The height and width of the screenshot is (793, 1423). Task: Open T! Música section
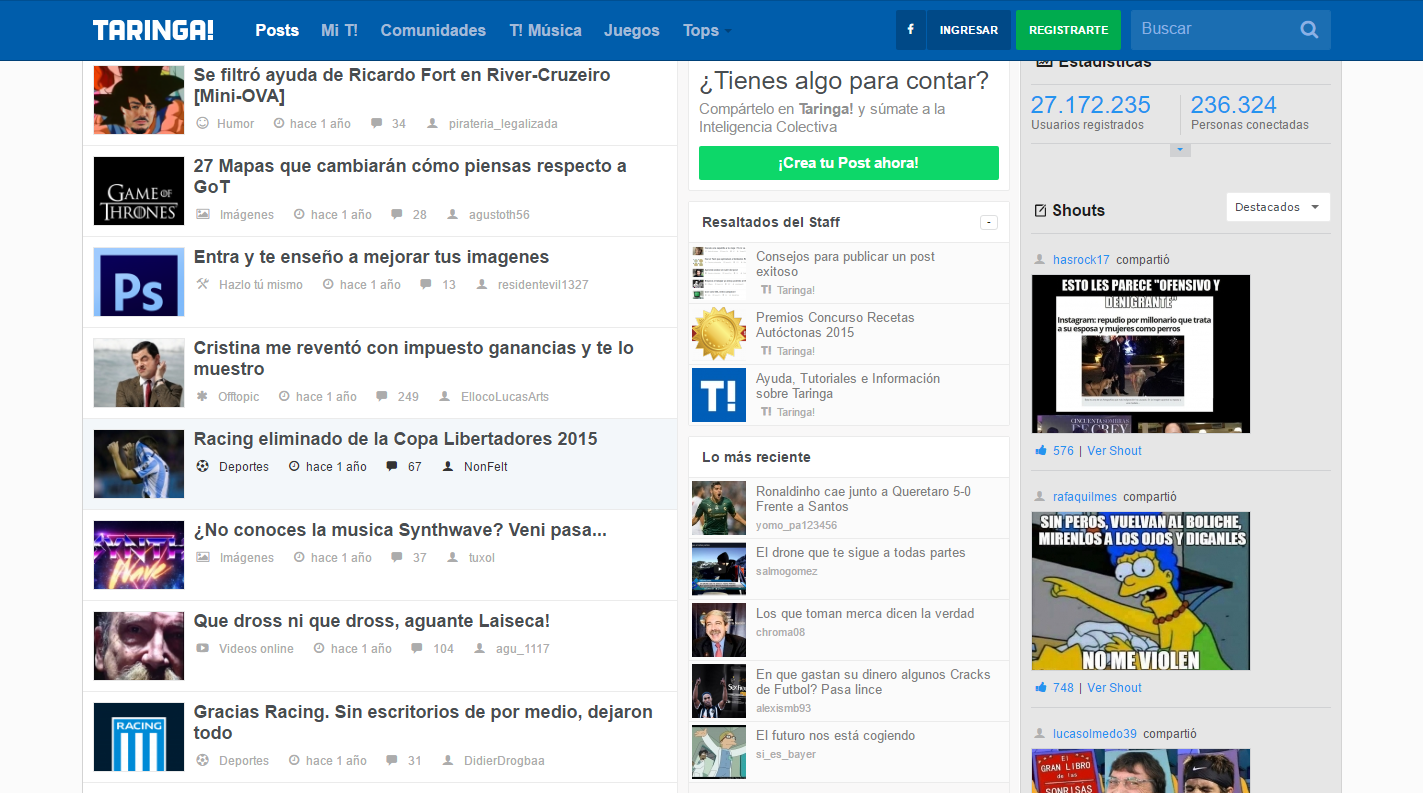(545, 30)
